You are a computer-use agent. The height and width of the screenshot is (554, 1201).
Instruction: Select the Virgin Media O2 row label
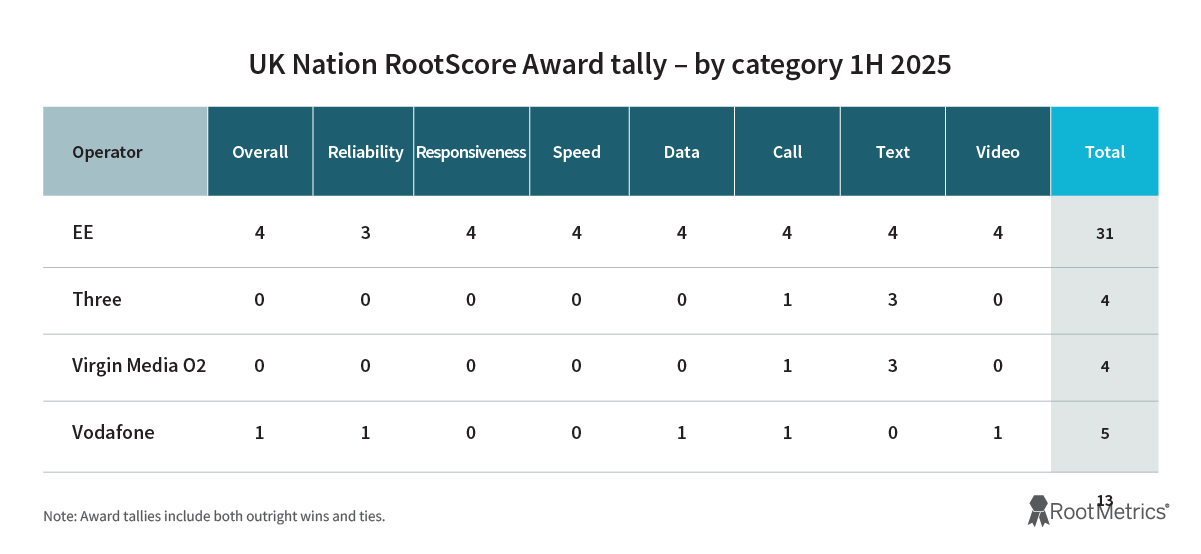[139, 366]
